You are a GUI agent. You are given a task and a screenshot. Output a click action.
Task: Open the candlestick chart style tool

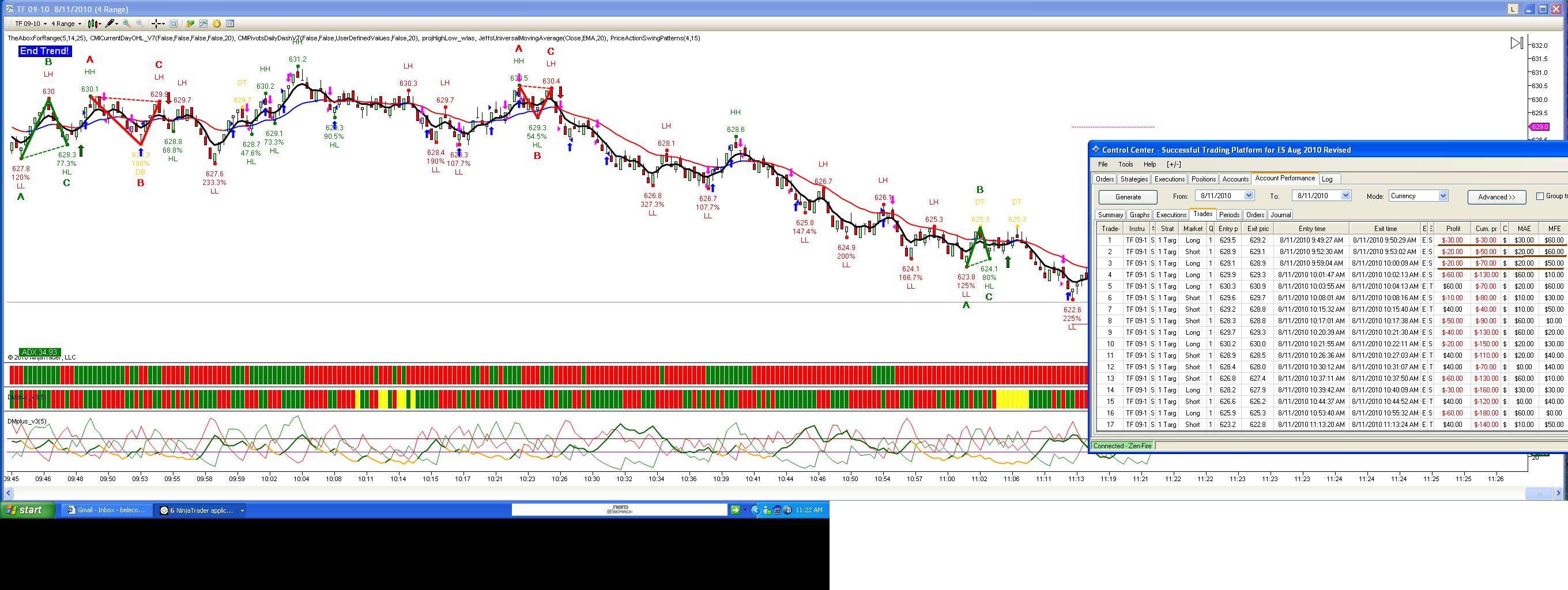pos(95,24)
